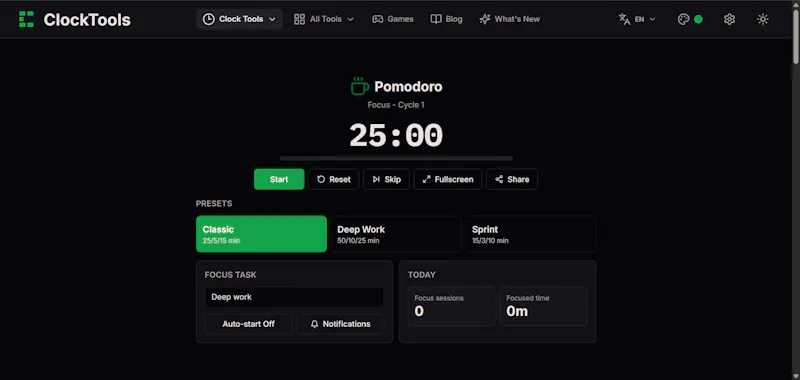Select the Sprint 15/3/10 preset
800x380 pixels.
[531, 234]
